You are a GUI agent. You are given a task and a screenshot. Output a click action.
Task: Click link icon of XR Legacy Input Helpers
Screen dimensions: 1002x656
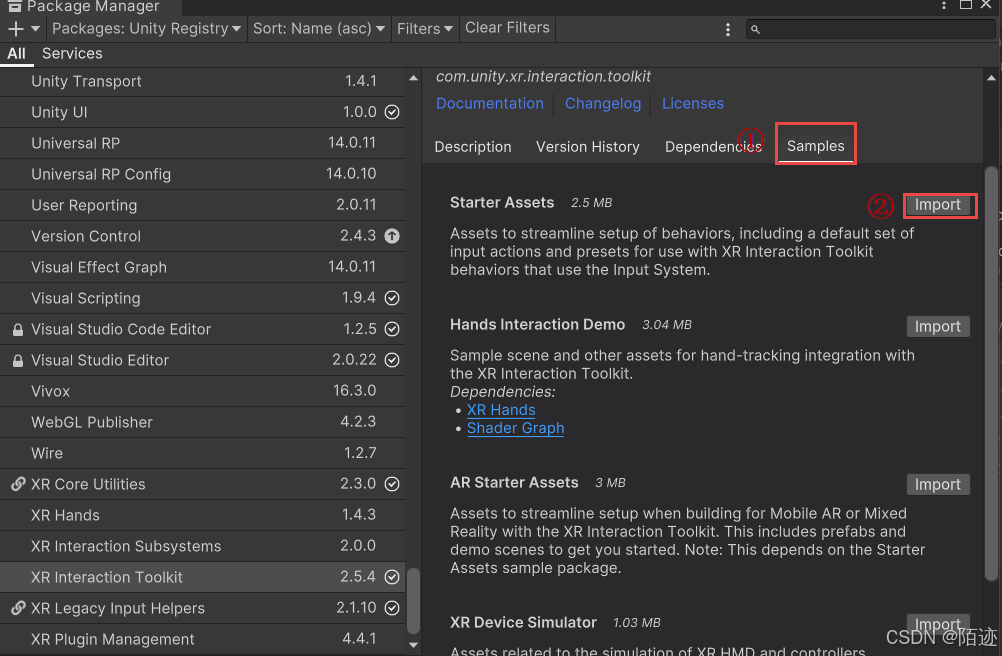[18, 608]
